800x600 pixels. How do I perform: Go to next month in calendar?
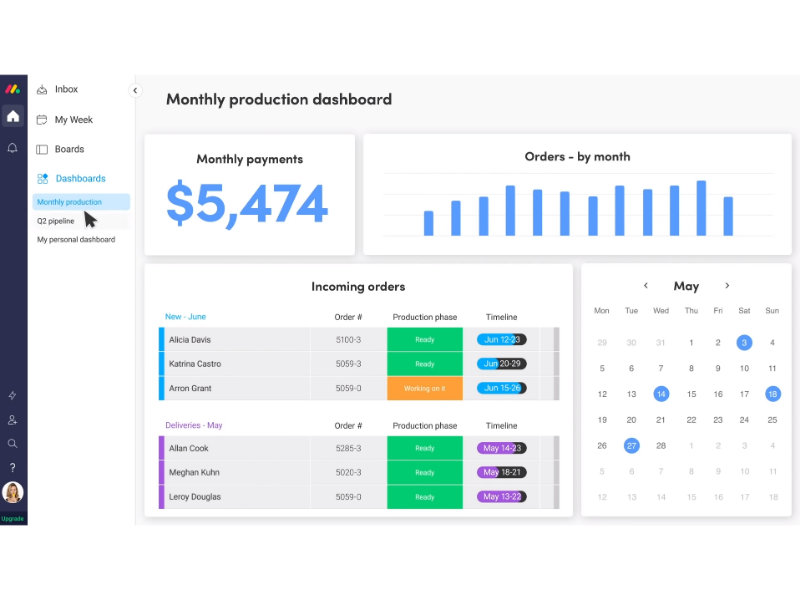pyautogui.click(x=727, y=285)
